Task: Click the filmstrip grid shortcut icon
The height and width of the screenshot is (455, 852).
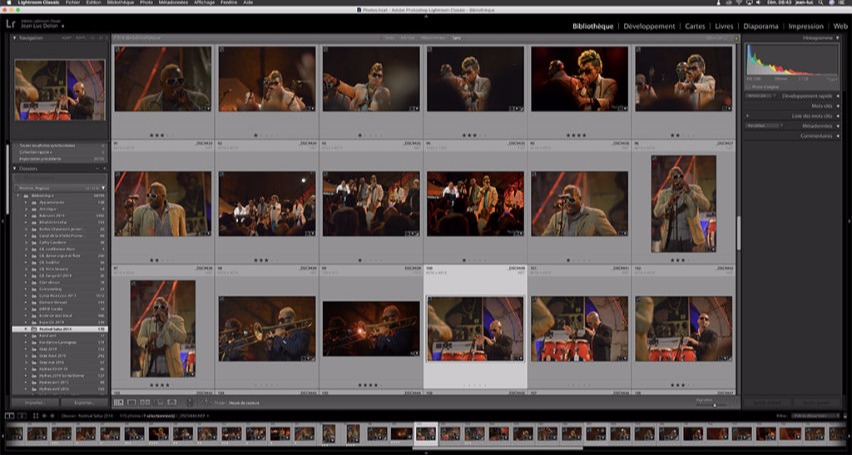Action: point(35,416)
